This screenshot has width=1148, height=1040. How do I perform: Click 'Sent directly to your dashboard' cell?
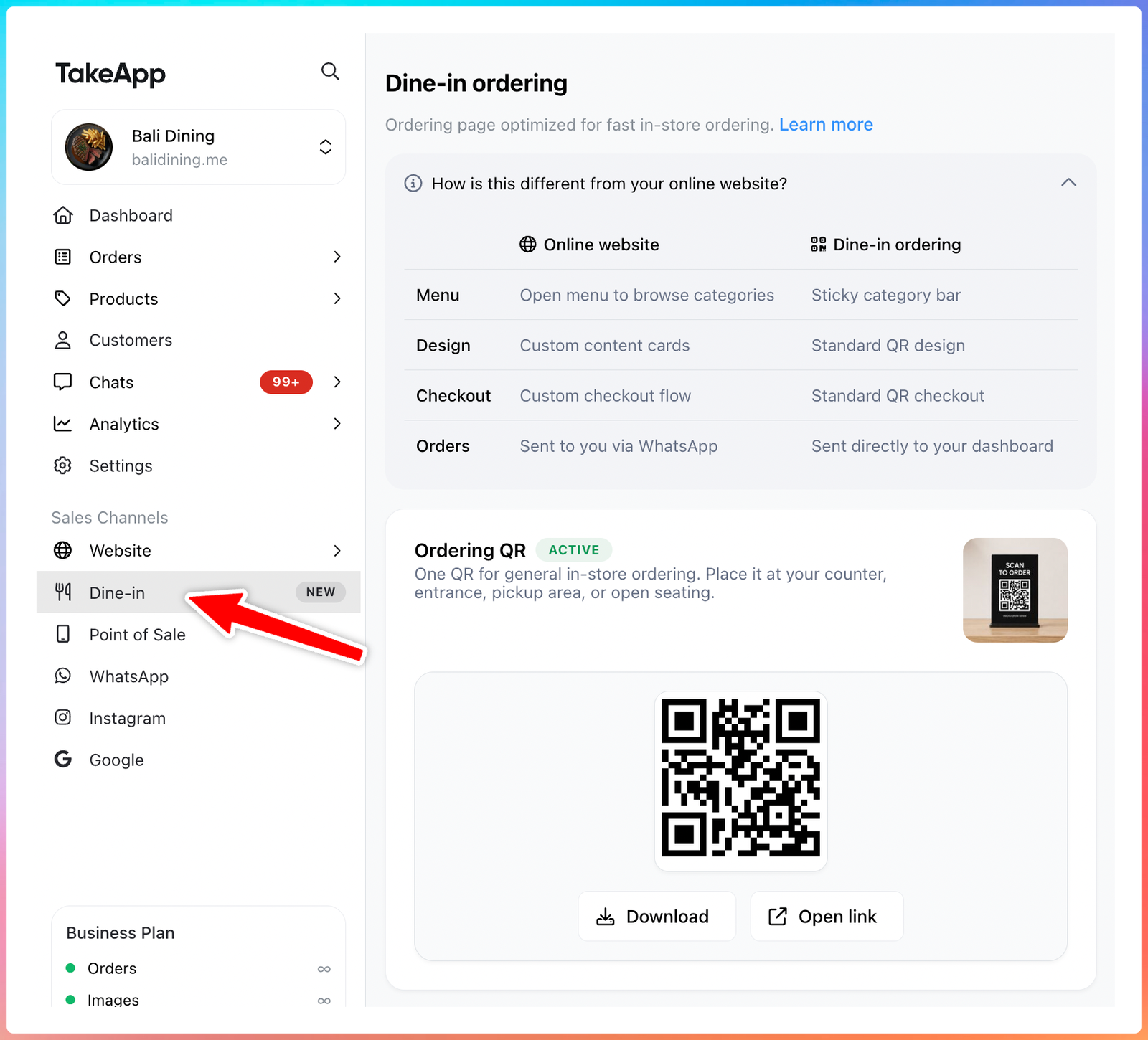(x=932, y=446)
